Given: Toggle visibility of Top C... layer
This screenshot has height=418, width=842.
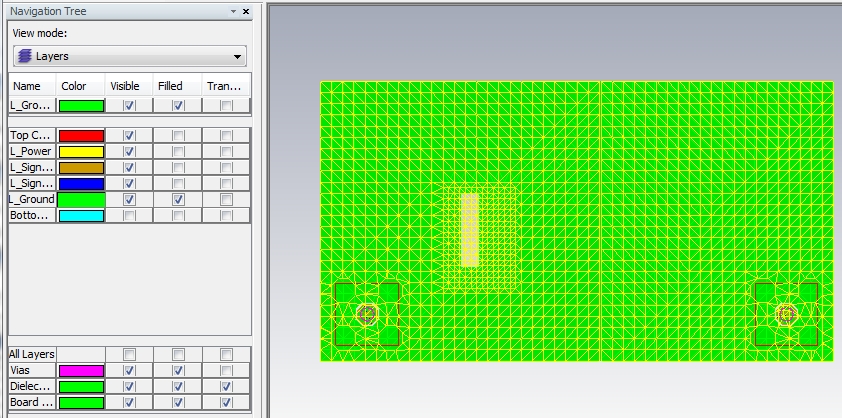Looking at the screenshot, I should [x=129, y=135].
